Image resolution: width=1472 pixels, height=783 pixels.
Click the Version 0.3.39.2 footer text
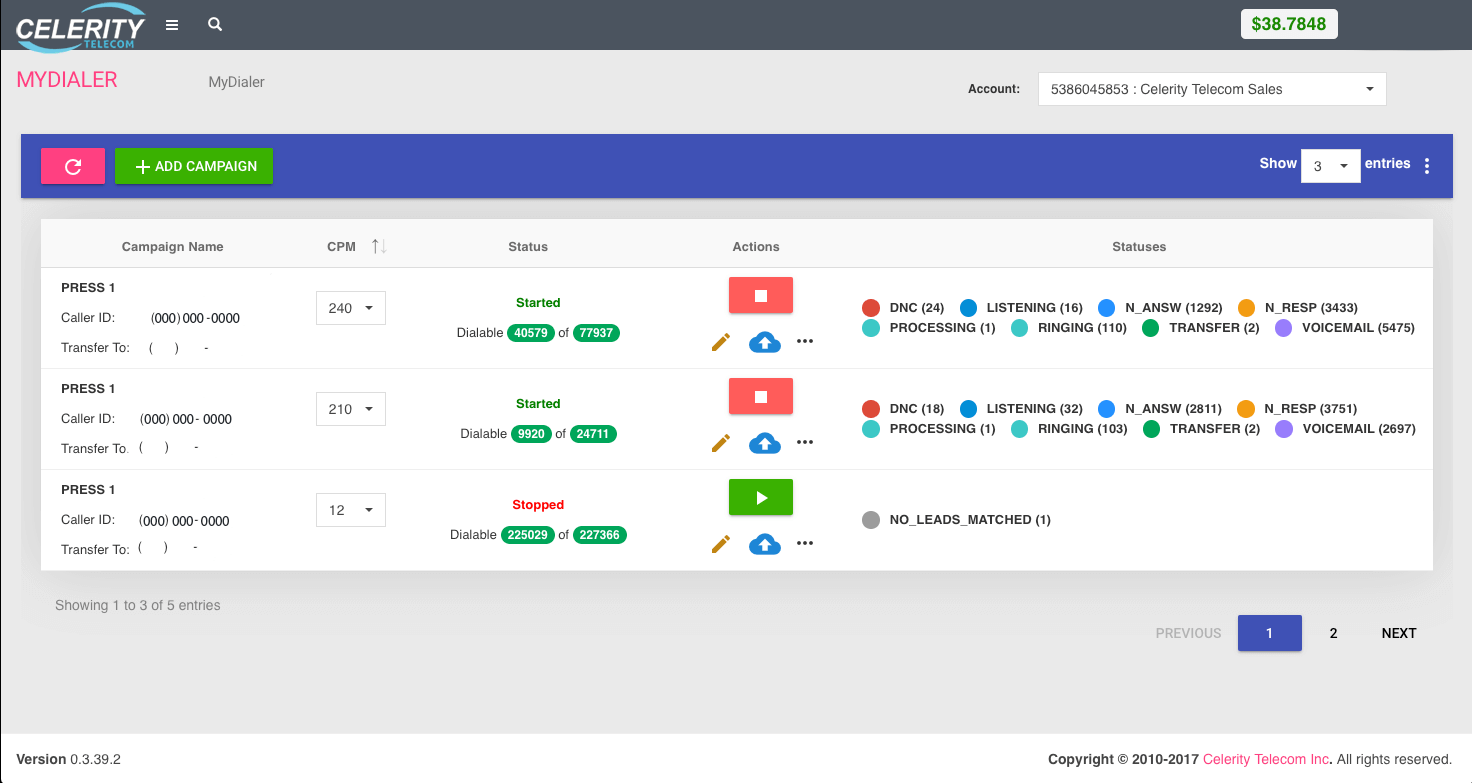coord(68,759)
